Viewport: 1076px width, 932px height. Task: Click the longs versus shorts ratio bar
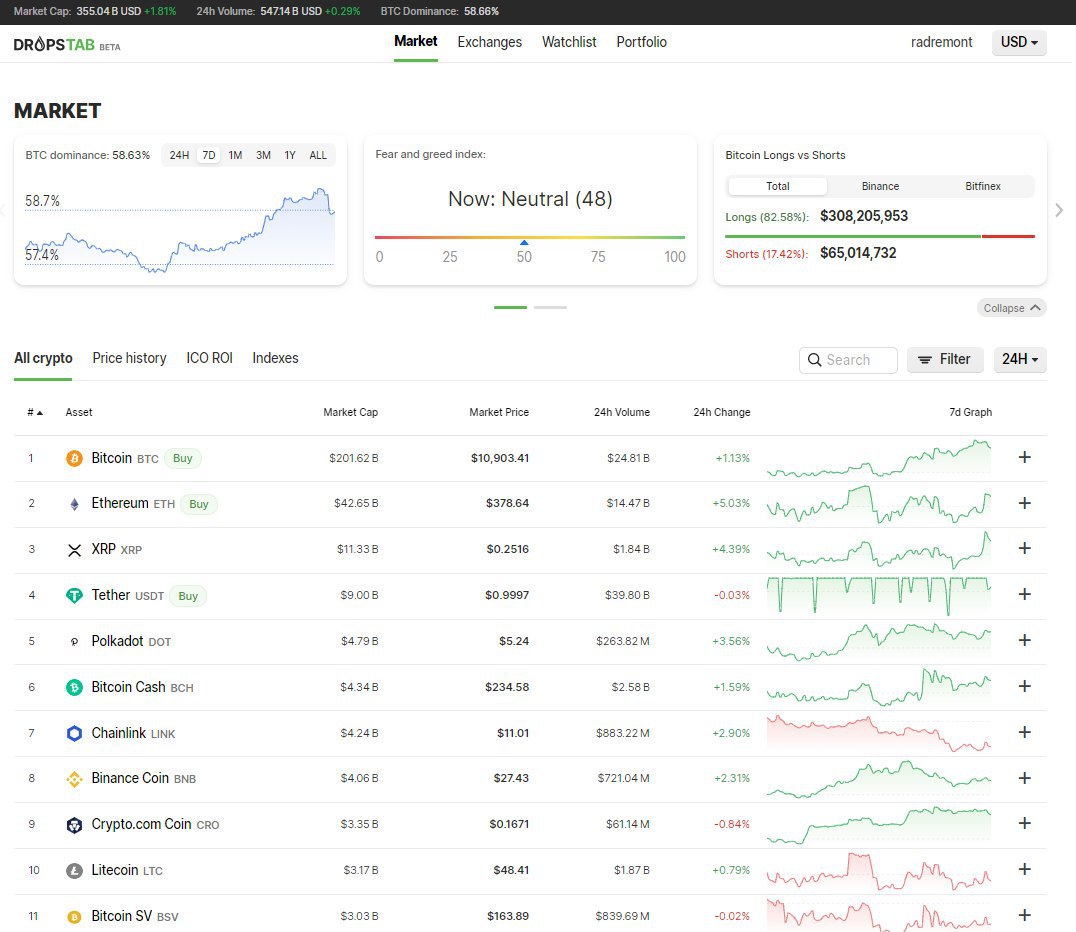pyautogui.click(x=880, y=236)
